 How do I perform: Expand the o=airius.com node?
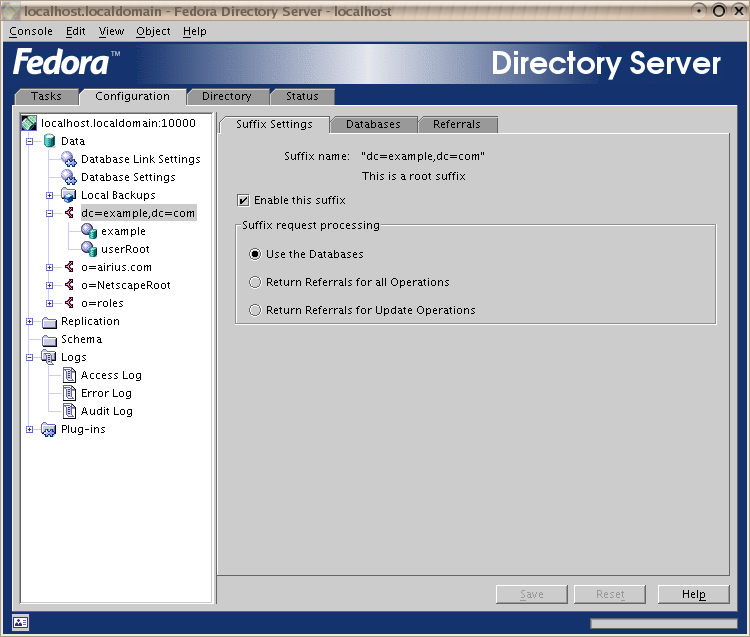(49, 267)
